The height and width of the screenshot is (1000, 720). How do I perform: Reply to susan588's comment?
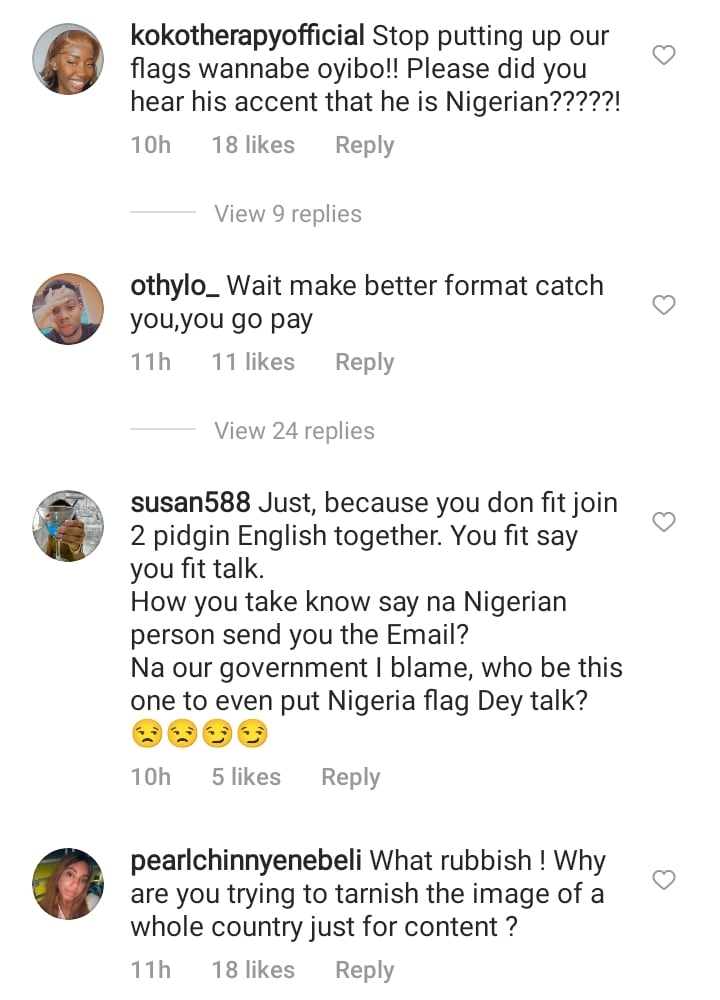click(350, 777)
